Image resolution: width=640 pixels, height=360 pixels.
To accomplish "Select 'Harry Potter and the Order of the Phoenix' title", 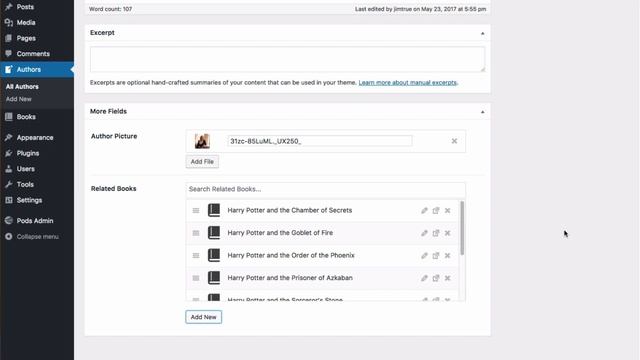I will (x=291, y=255).
